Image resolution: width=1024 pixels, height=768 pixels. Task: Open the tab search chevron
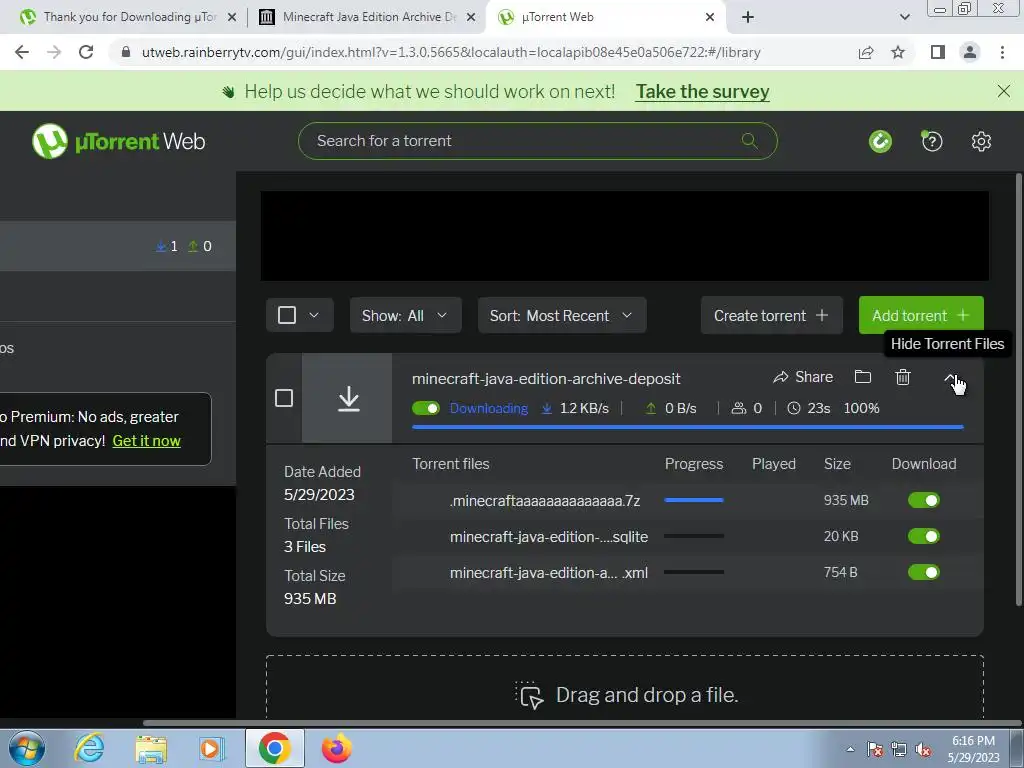pos(904,17)
